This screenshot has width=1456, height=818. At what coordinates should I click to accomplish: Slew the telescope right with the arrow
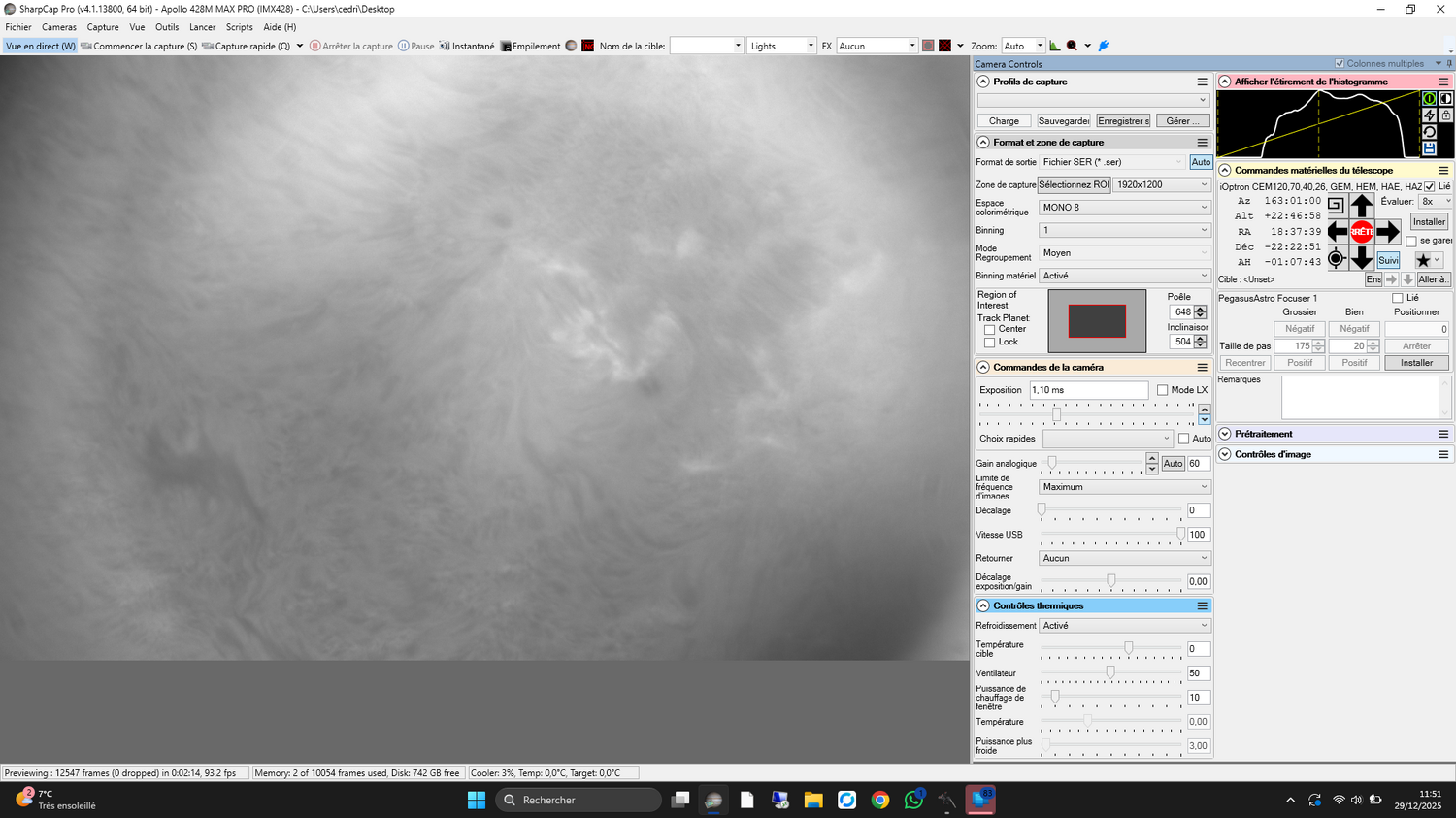coord(1388,232)
